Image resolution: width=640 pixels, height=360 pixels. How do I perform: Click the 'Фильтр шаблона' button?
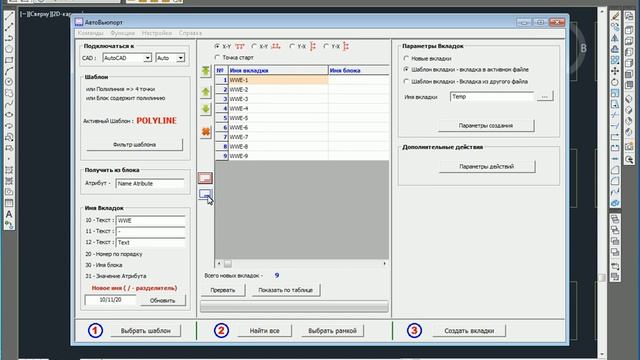coord(134,144)
